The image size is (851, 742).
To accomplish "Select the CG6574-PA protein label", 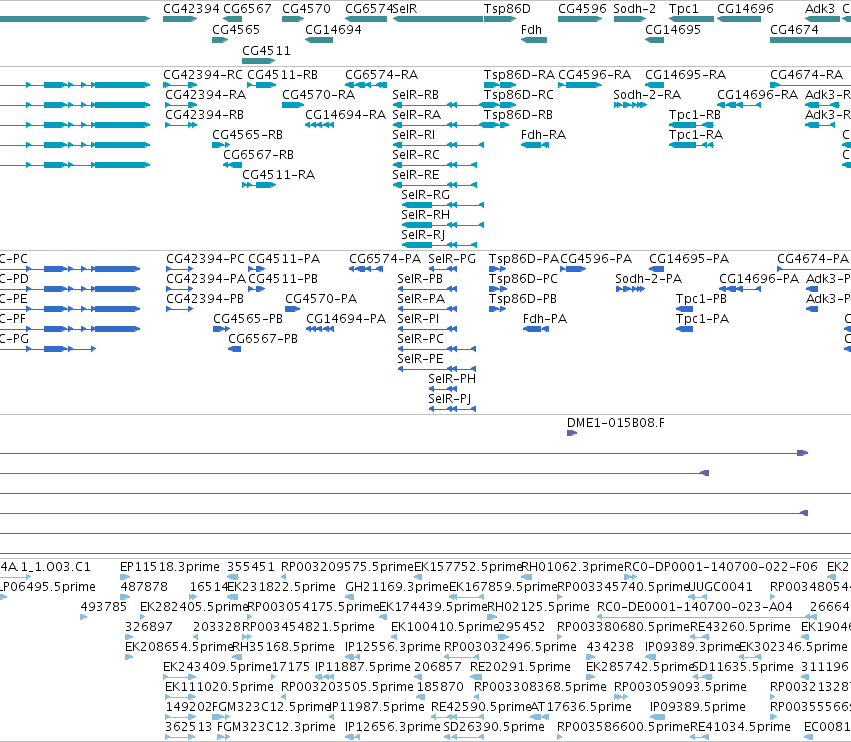I will tap(385, 259).
